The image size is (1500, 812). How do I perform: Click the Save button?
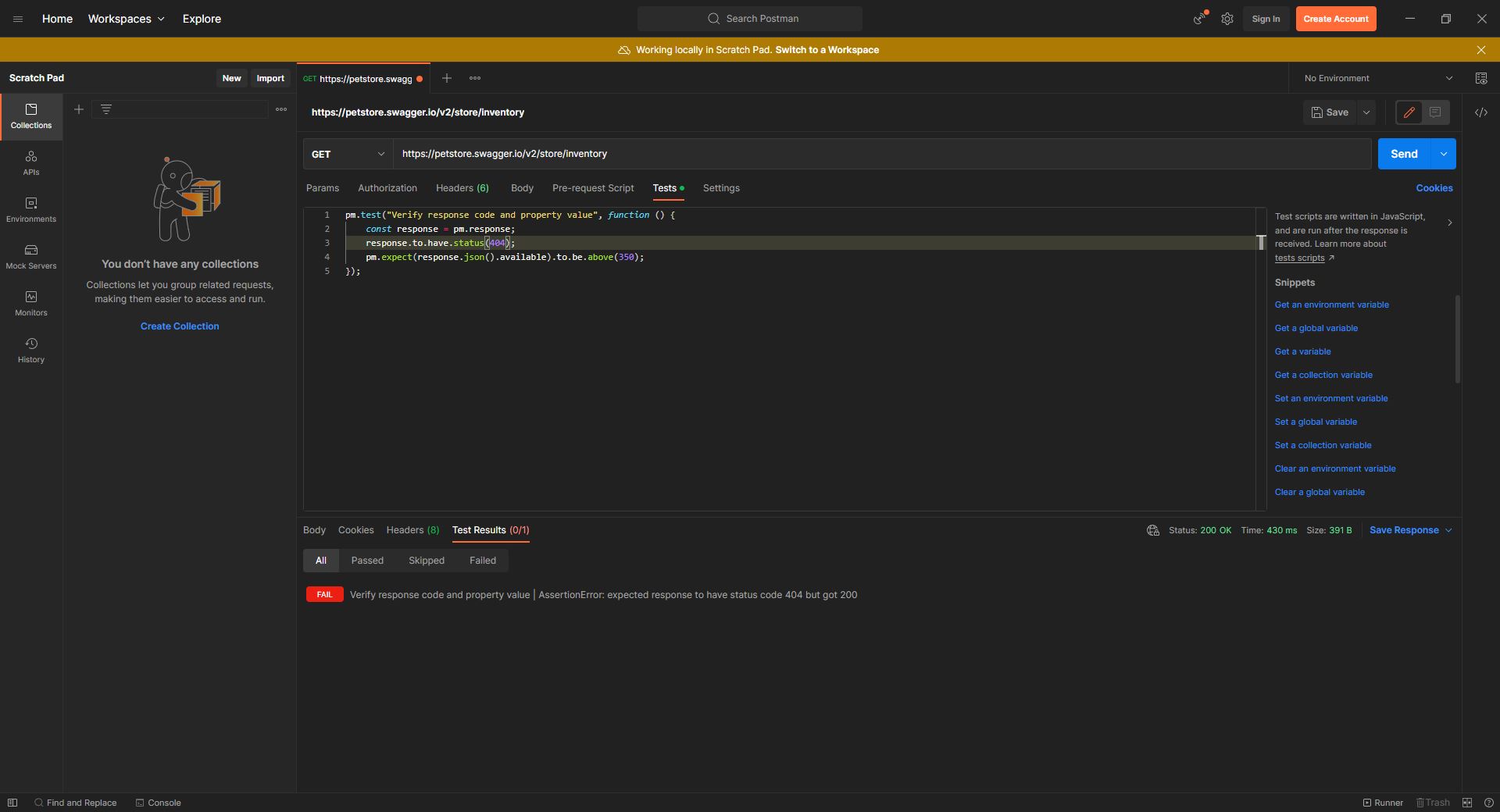(1330, 112)
